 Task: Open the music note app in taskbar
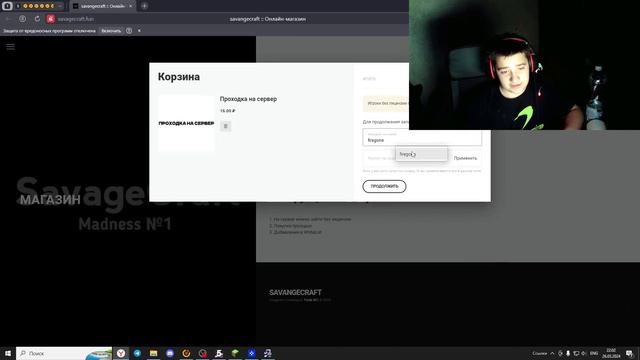(268, 353)
